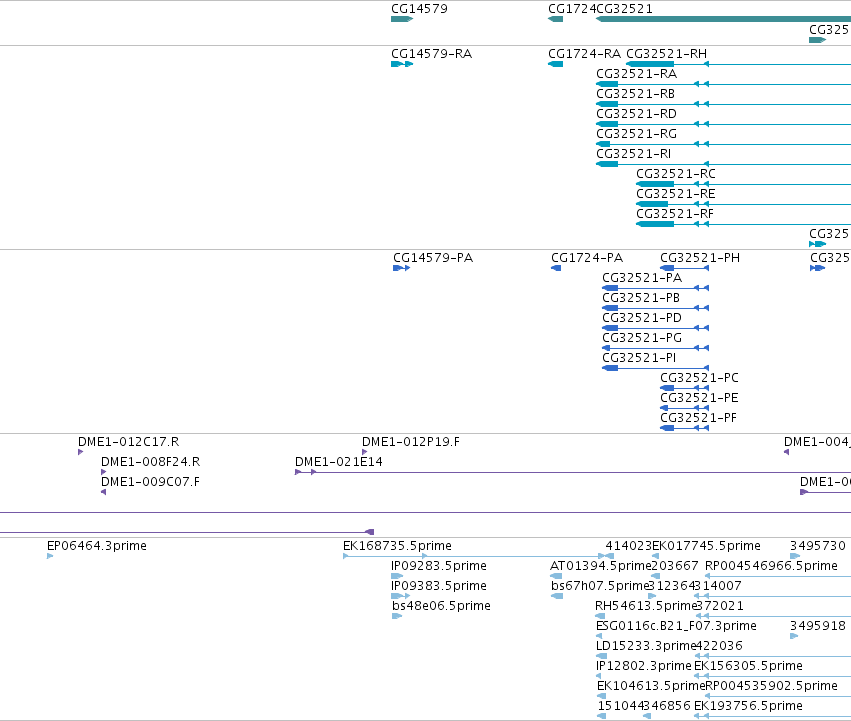The height and width of the screenshot is (721, 851).
Task: Click the EK156305.5prime EST label
Action: tap(748, 667)
